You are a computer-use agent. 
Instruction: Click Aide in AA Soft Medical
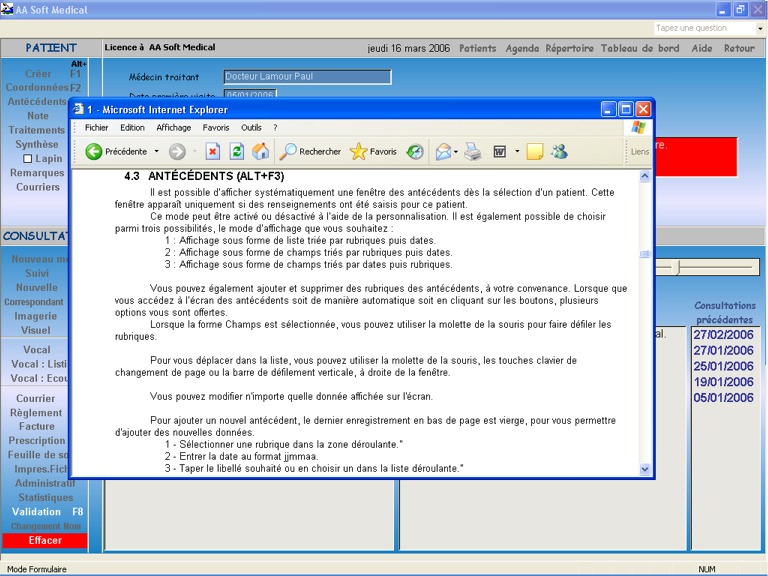[702, 48]
